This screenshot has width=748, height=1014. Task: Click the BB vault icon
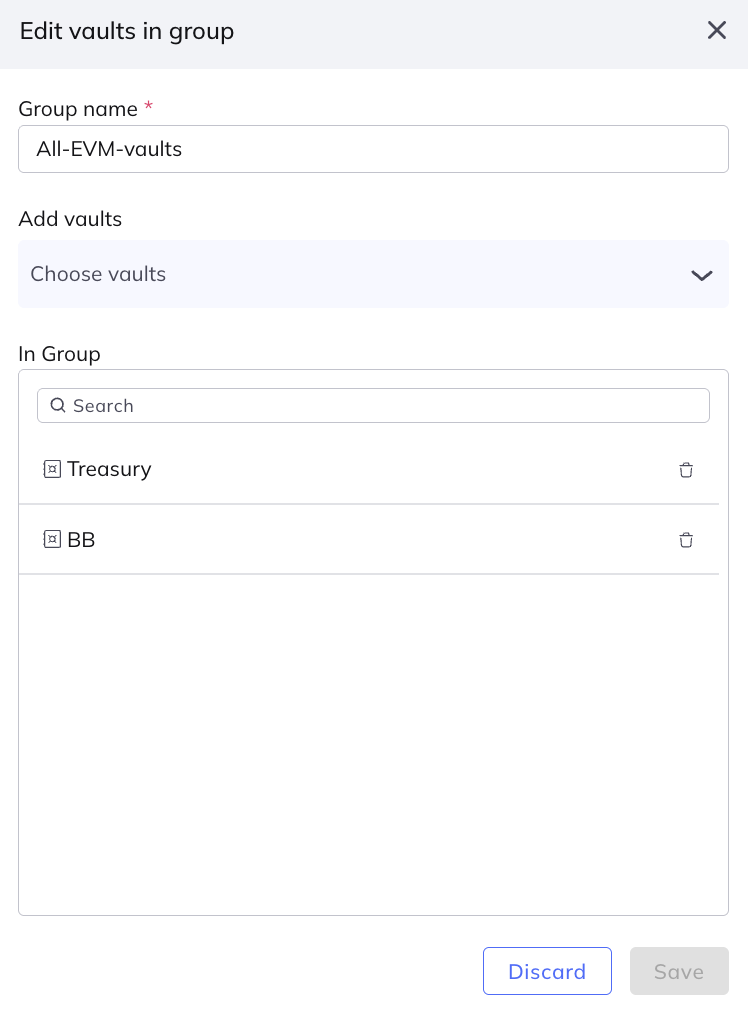[x=52, y=540]
